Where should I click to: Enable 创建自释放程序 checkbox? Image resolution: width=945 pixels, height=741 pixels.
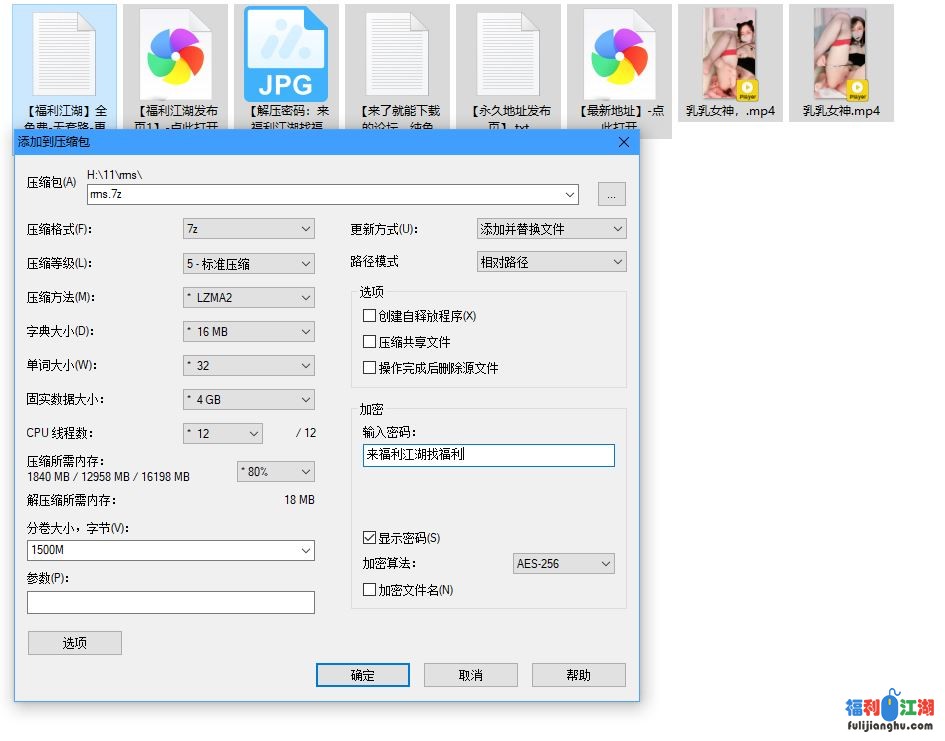(x=370, y=316)
